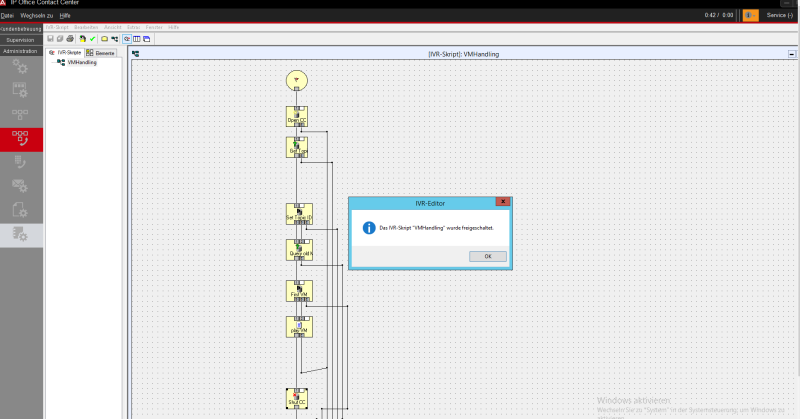Click the save script toolbar icon

[51, 39]
